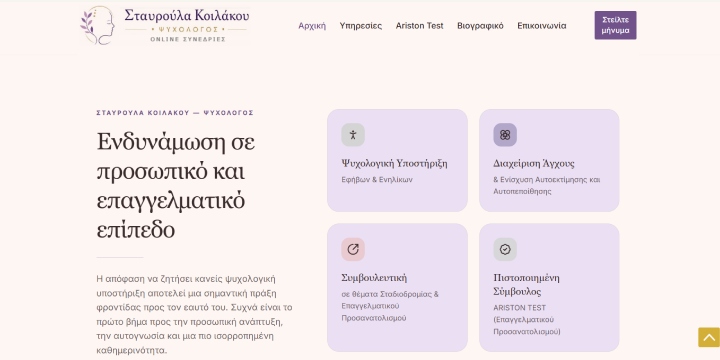Open the Υπηρεσίες menu item
720x360 pixels.
[x=360, y=26]
